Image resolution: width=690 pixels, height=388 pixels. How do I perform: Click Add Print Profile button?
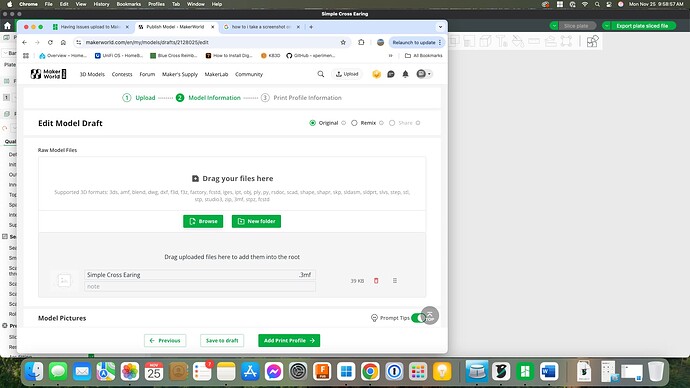point(289,340)
